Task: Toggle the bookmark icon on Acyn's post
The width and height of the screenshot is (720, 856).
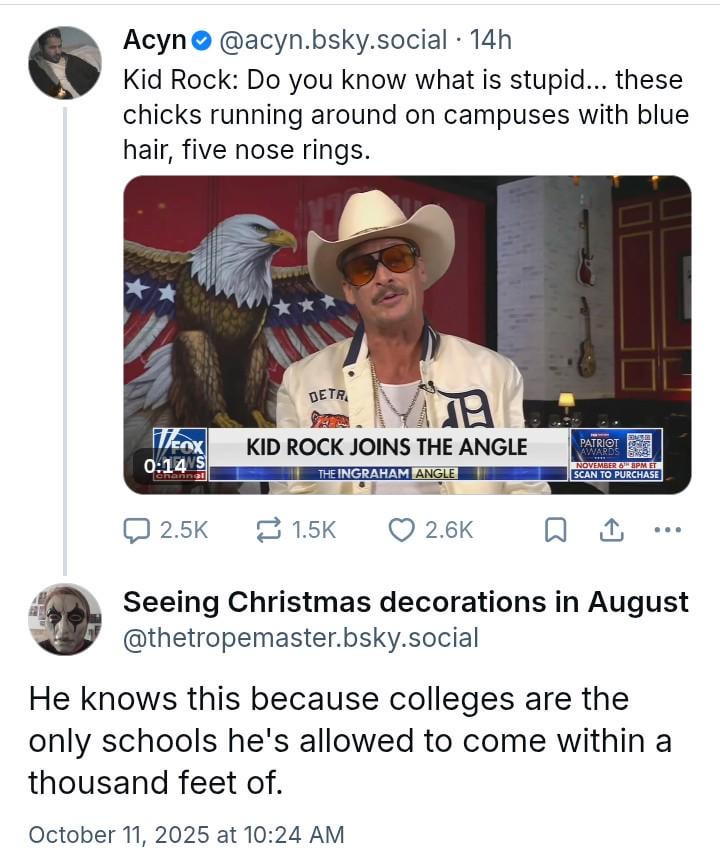Action: (x=555, y=531)
